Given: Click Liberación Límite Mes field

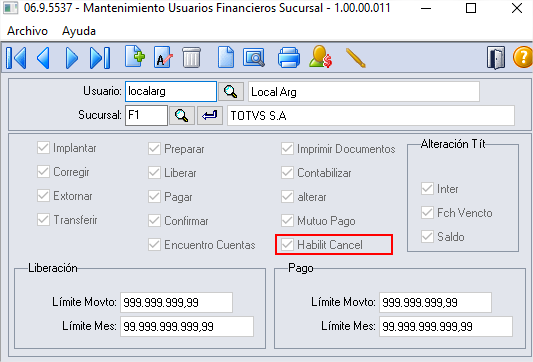Looking at the screenshot, I should coord(187,326).
